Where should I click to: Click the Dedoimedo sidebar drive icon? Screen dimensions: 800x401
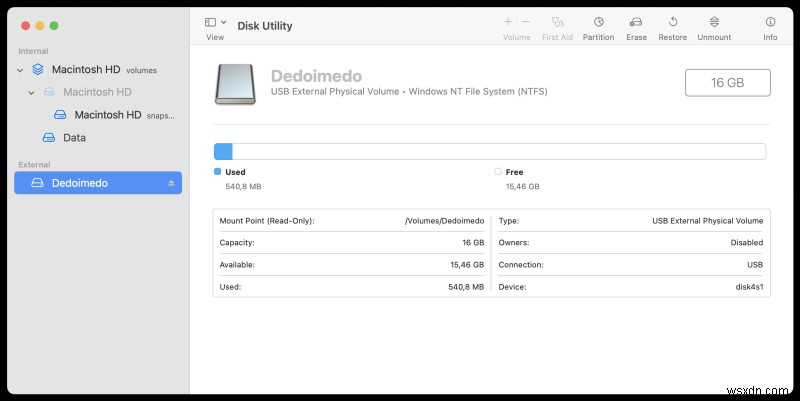click(x=37, y=183)
